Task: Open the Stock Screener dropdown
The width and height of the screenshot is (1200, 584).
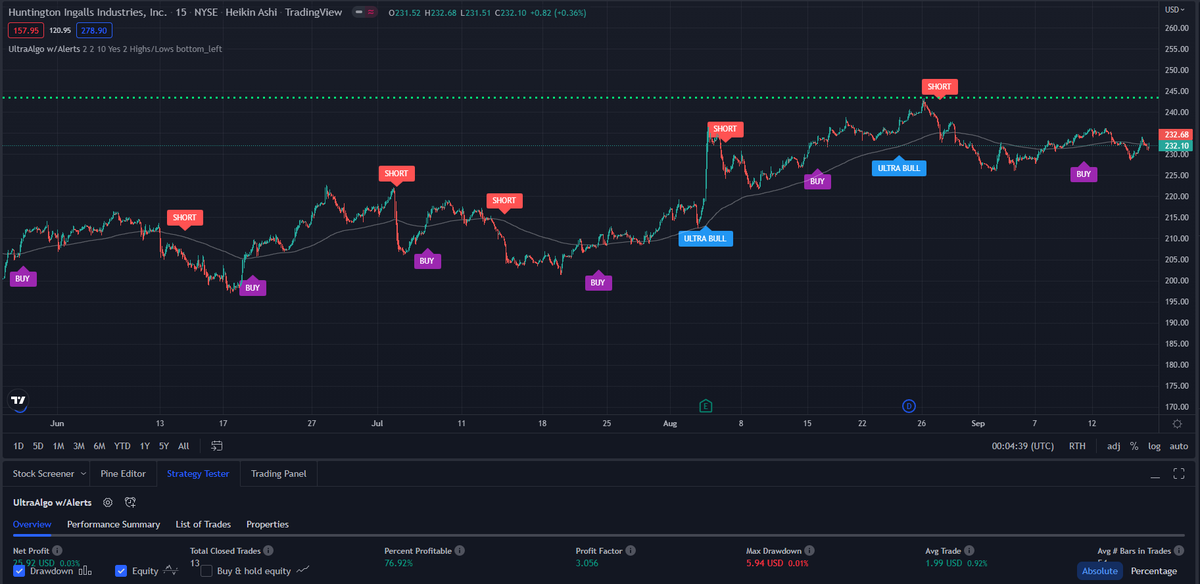Action: tap(47, 473)
